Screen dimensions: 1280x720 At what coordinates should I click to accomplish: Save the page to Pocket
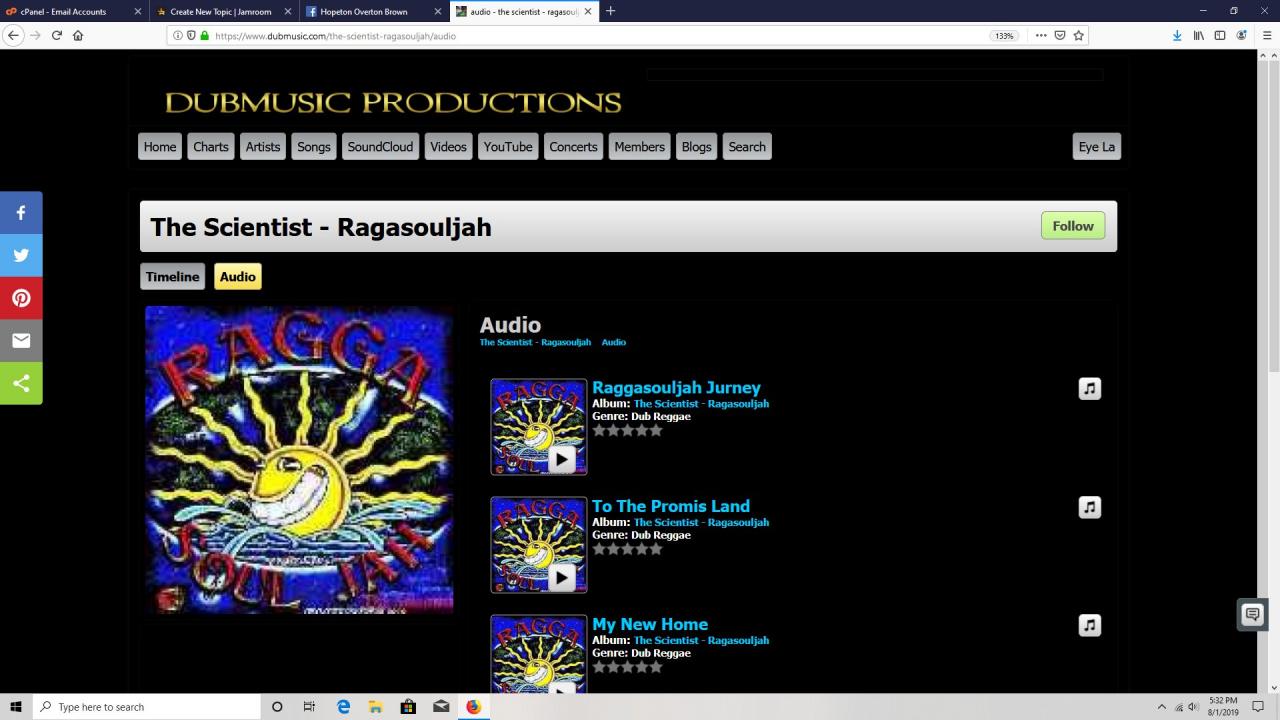(x=1060, y=35)
